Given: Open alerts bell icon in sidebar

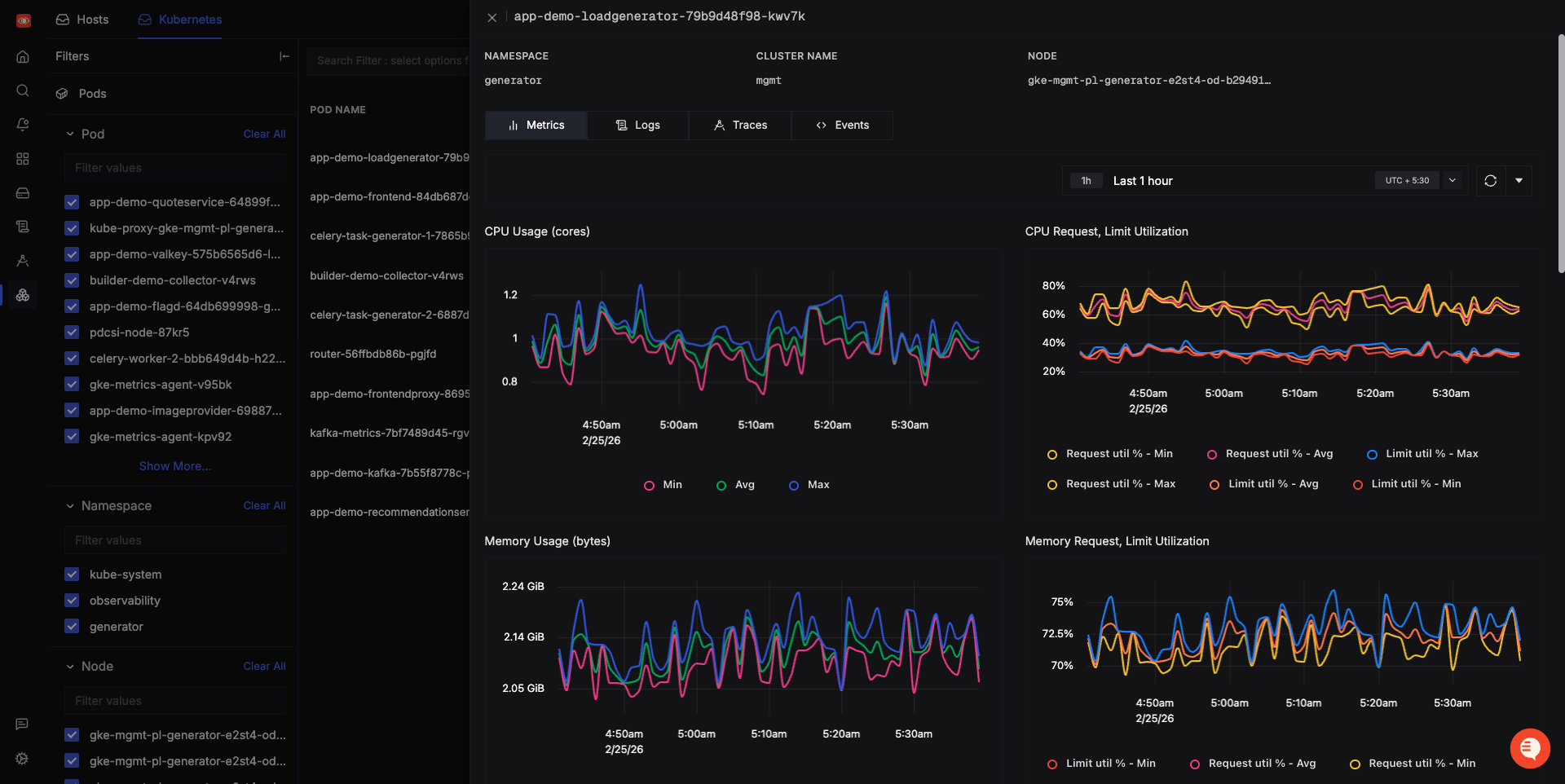Looking at the screenshot, I should [23, 125].
